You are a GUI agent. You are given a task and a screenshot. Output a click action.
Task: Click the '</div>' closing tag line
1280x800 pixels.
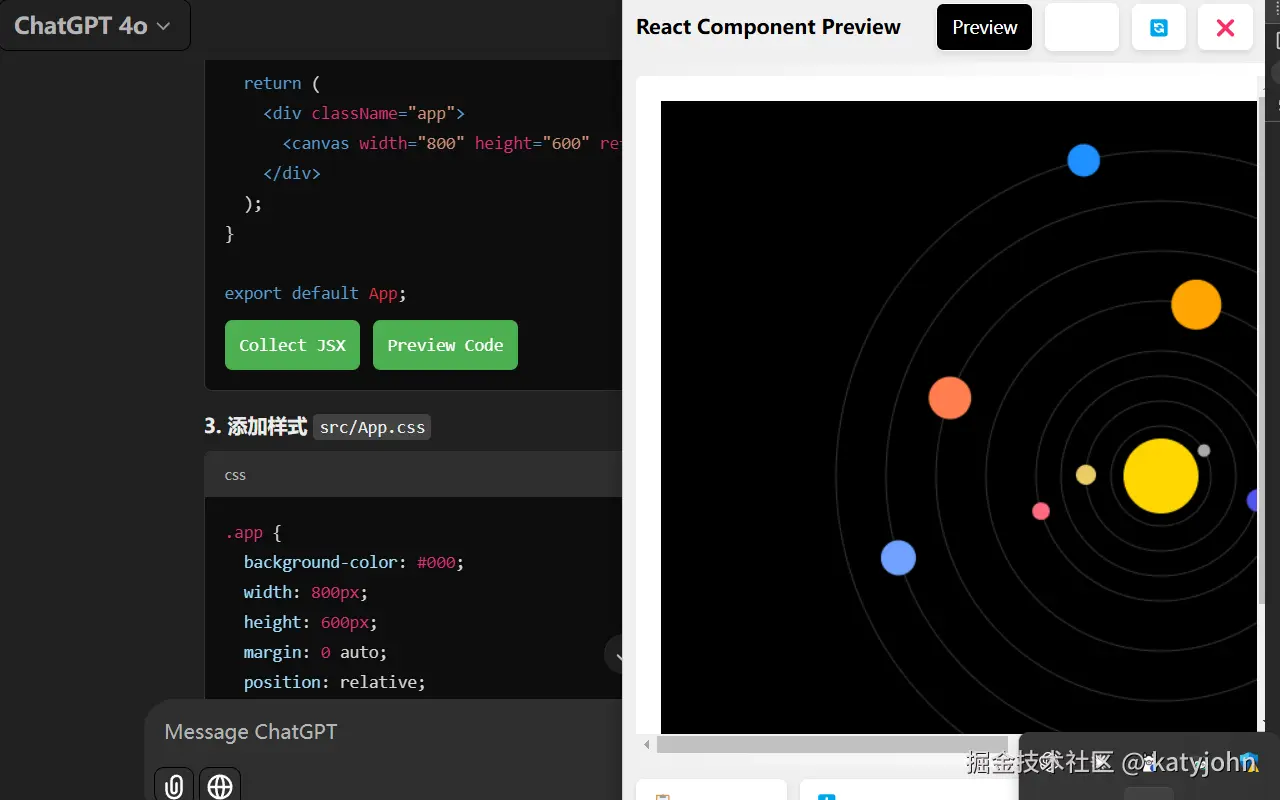[x=291, y=173]
